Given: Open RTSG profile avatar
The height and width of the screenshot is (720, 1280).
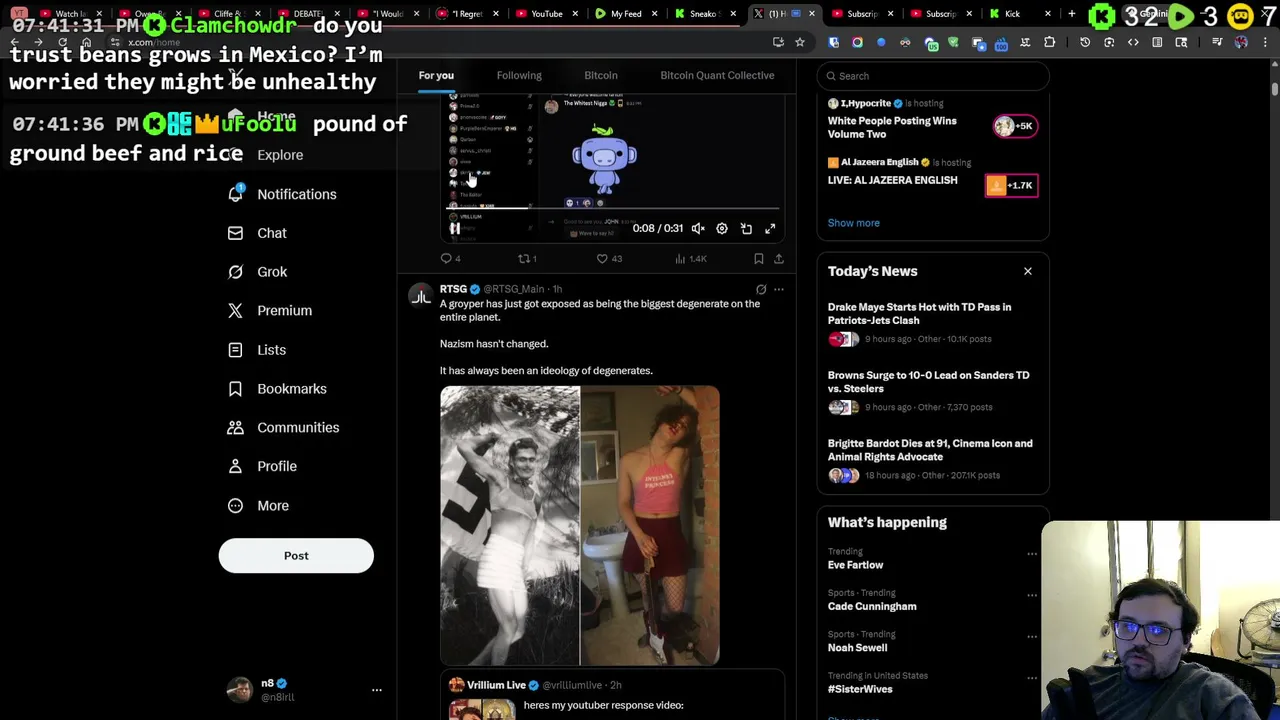Looking at the screenshot, I should point(421,296).
